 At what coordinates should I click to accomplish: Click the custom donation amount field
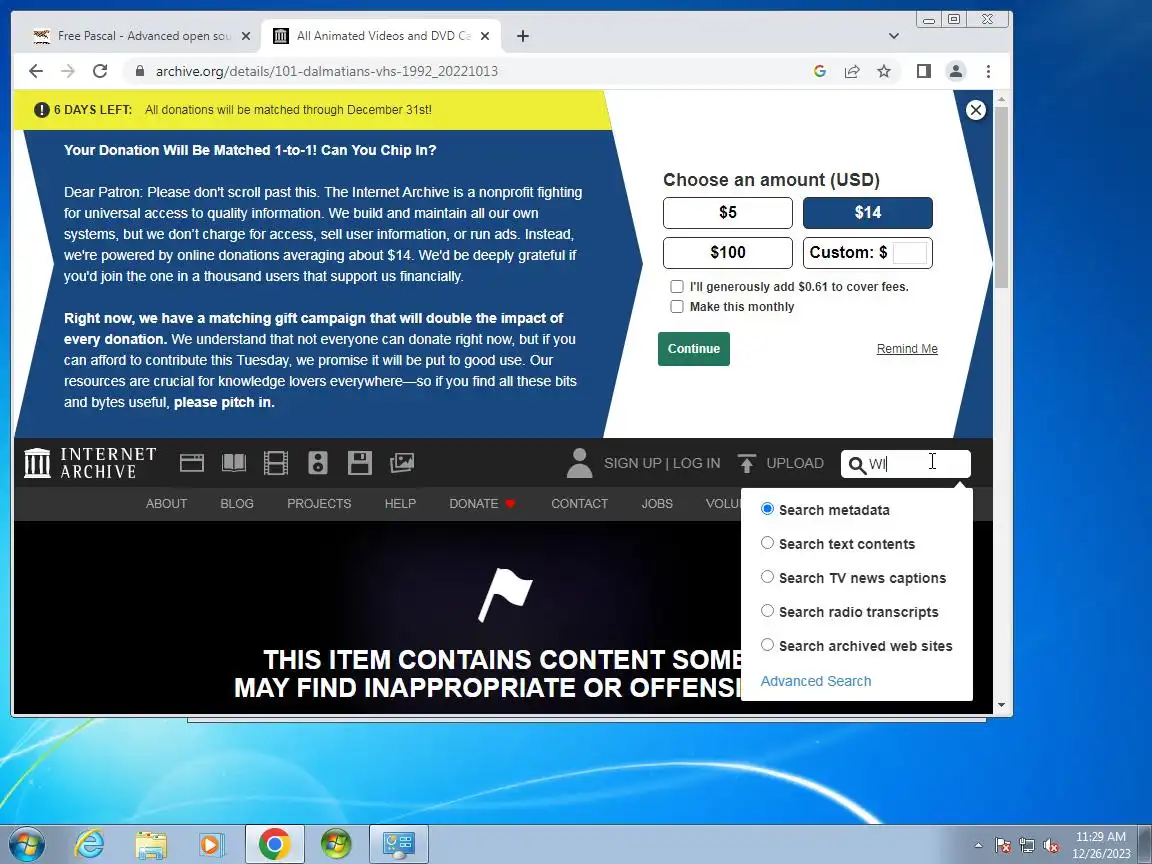pyautogui.click(x=910, y=253)
